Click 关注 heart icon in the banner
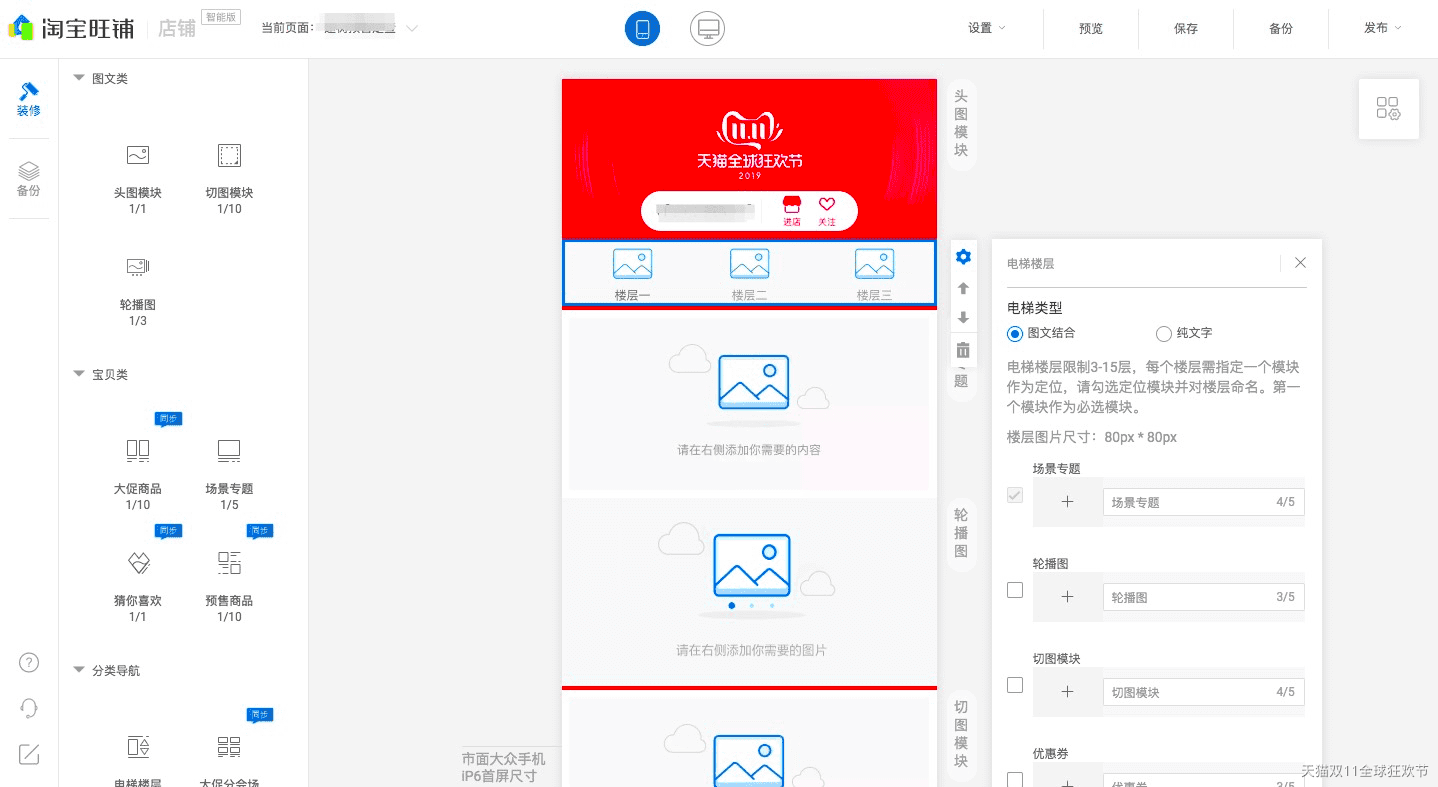Viewport: 1438px width, 787px height. [x=827, y=210]
